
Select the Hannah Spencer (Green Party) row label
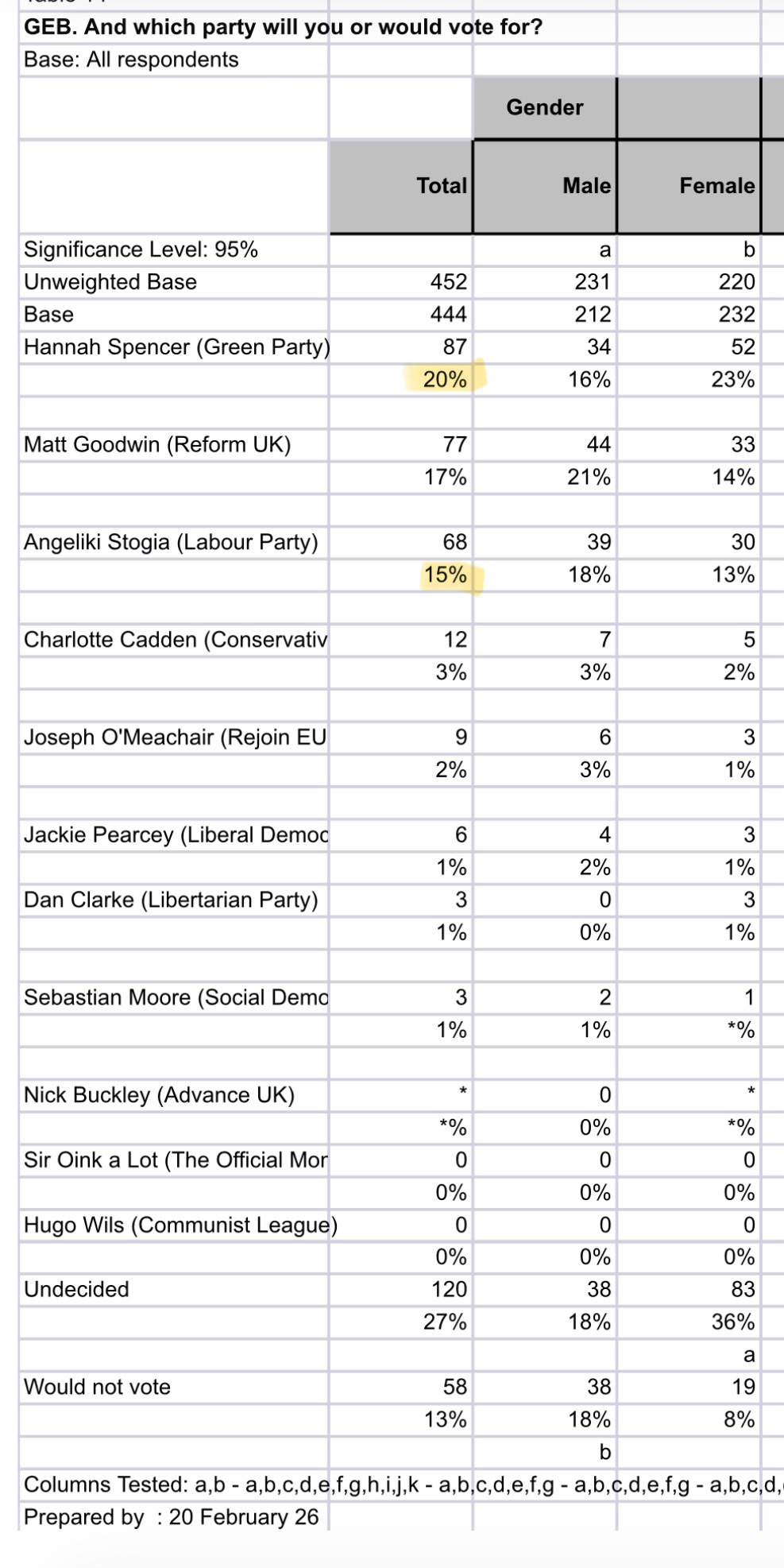click(x=176, y=347)
